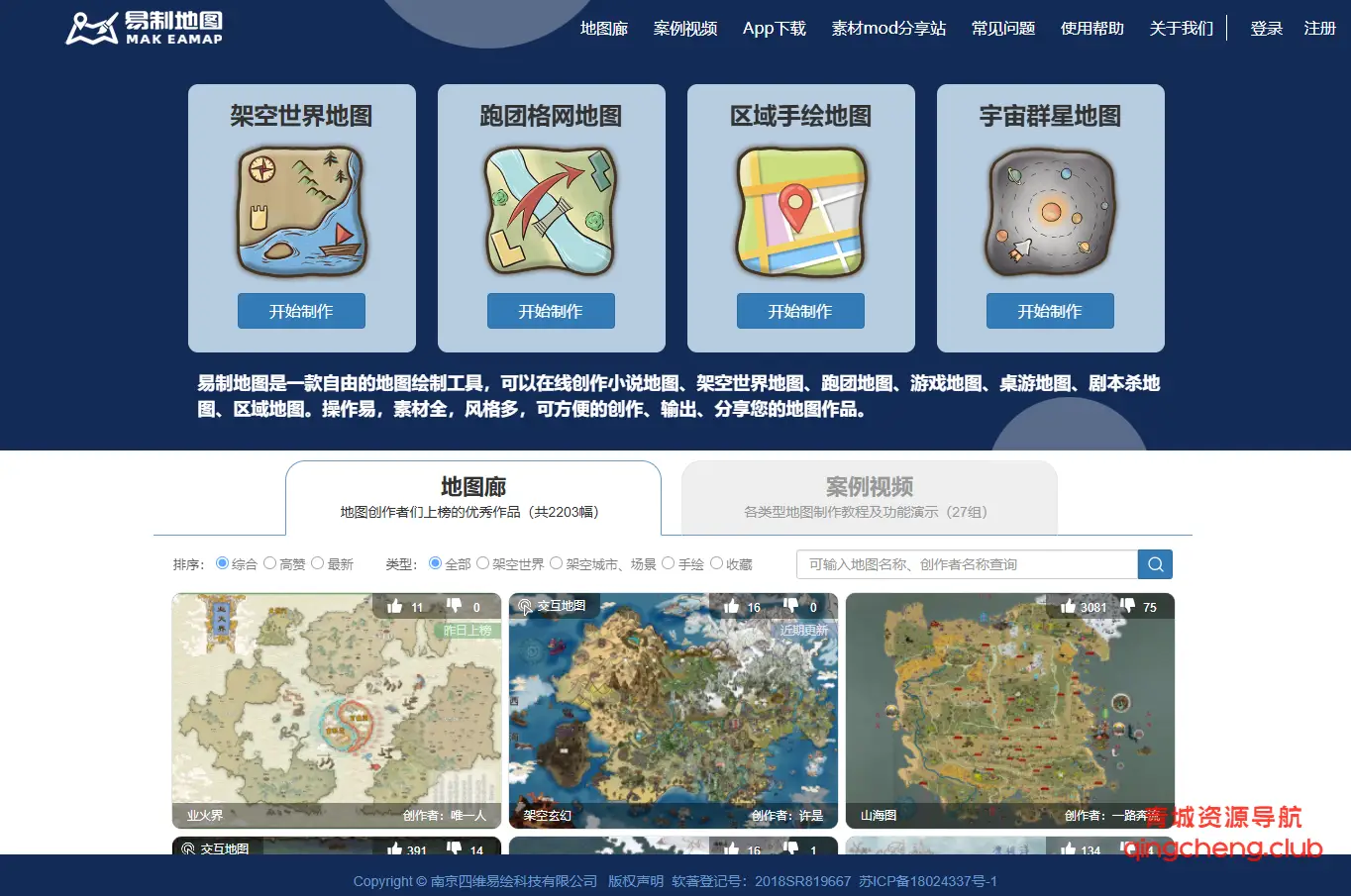Click the MAKEAMAP logo icon
Viewport: 1351px width, 896px height.
point(90,28)
